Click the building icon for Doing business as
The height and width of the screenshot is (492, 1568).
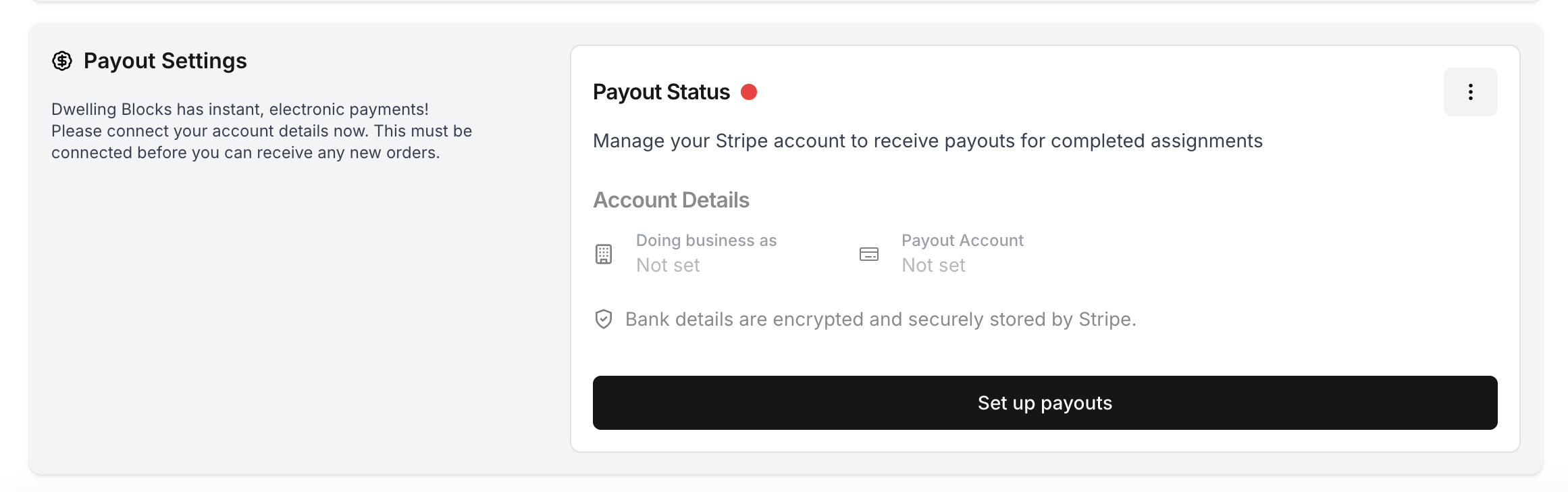(604, 254)
